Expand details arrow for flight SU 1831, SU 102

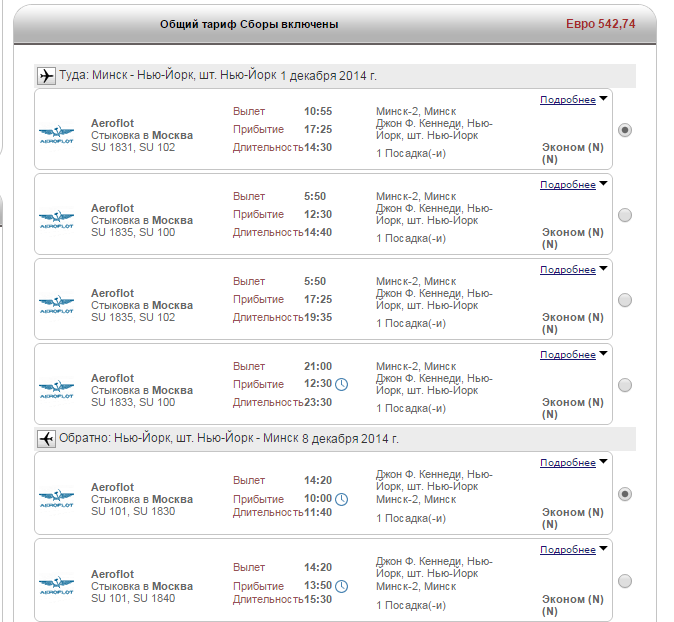point(604,98)
